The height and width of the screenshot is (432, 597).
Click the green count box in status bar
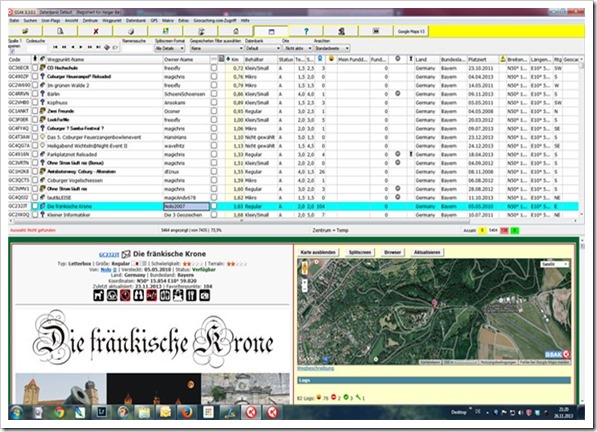[x=514, y=231]
